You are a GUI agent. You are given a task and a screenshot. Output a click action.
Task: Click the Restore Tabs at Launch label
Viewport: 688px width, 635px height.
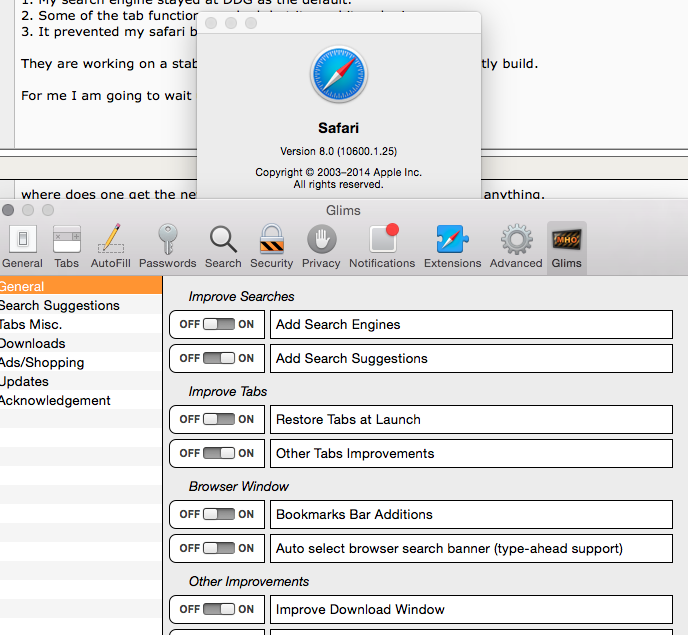click(x=471, y=419)
